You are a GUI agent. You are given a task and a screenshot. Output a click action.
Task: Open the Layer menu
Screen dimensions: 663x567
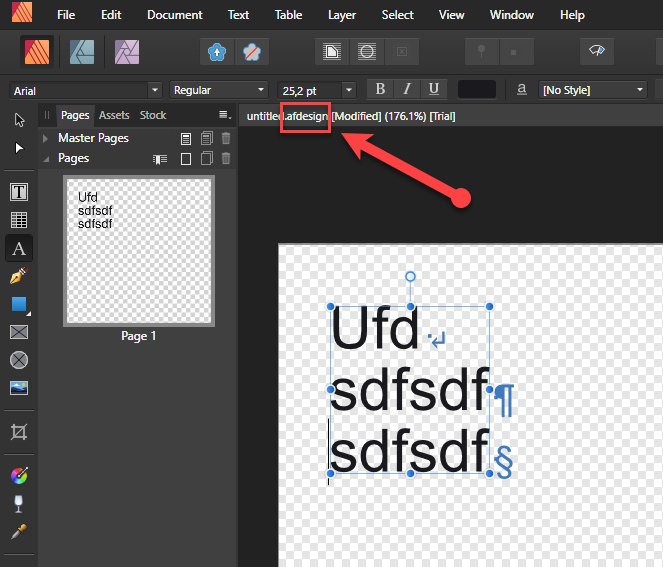coord(342,15)
